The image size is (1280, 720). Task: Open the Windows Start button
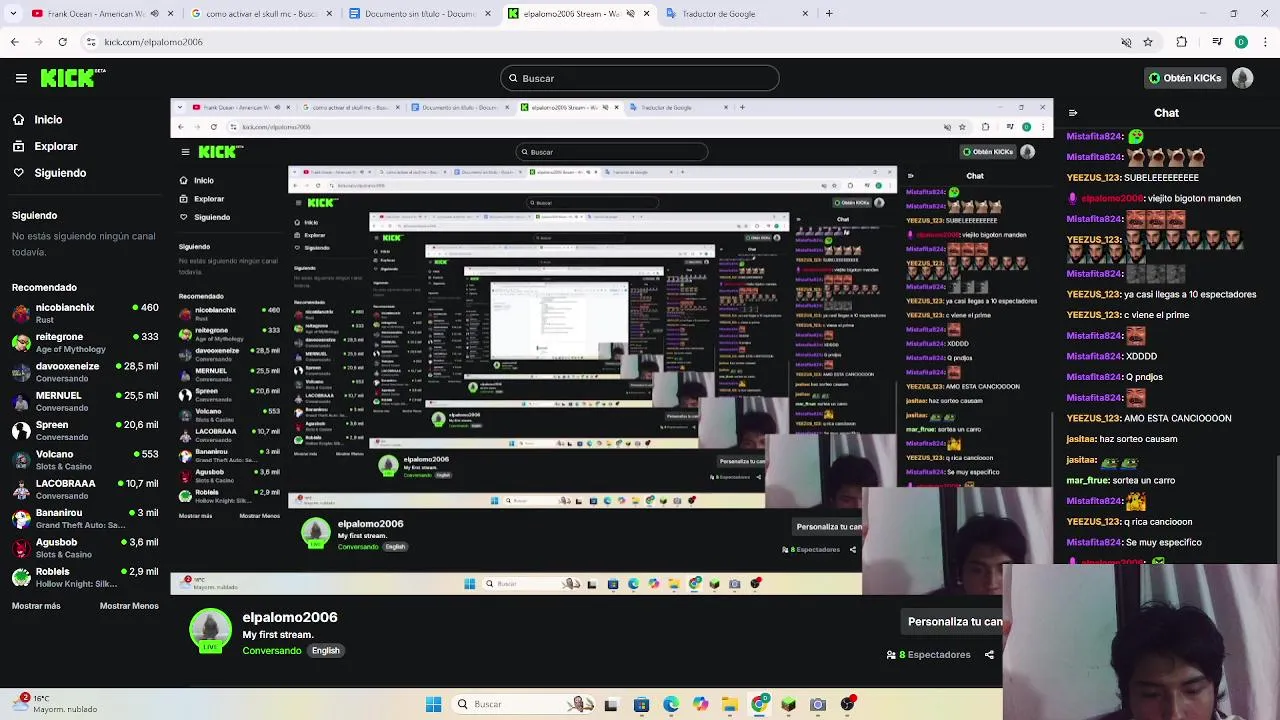433,704
